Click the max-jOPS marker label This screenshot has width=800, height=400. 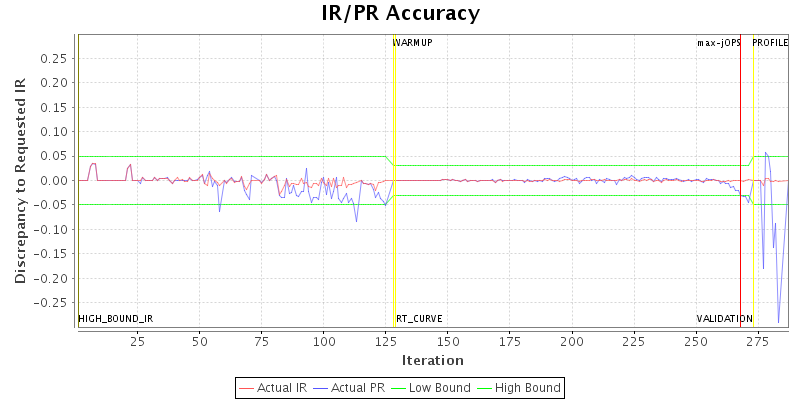pyautogui.click(x=719, y=43)
